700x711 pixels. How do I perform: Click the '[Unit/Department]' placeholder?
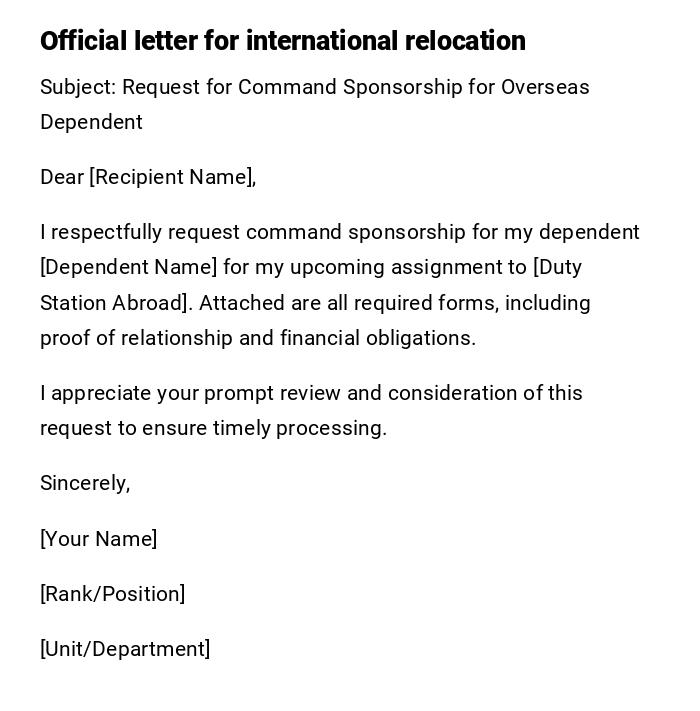pos(125,649)
